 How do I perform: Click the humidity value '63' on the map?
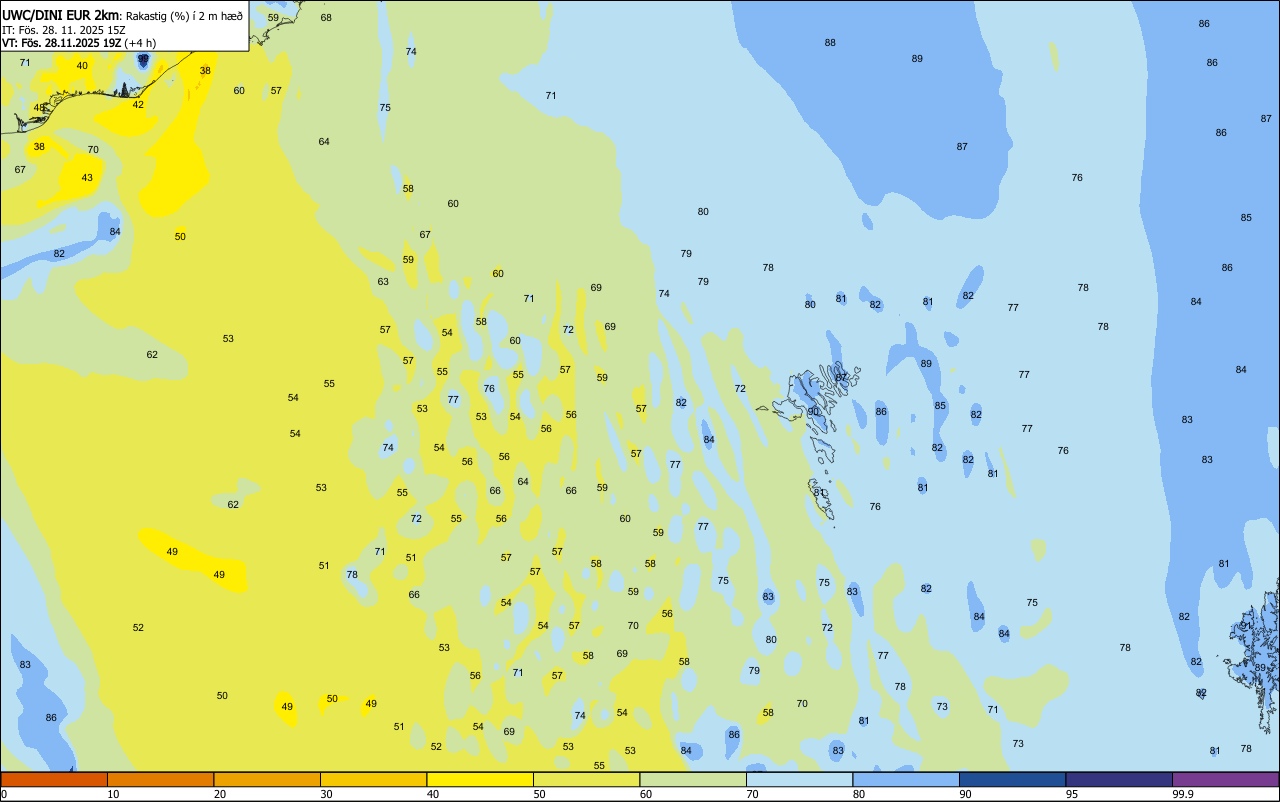(x=383, y=282)
